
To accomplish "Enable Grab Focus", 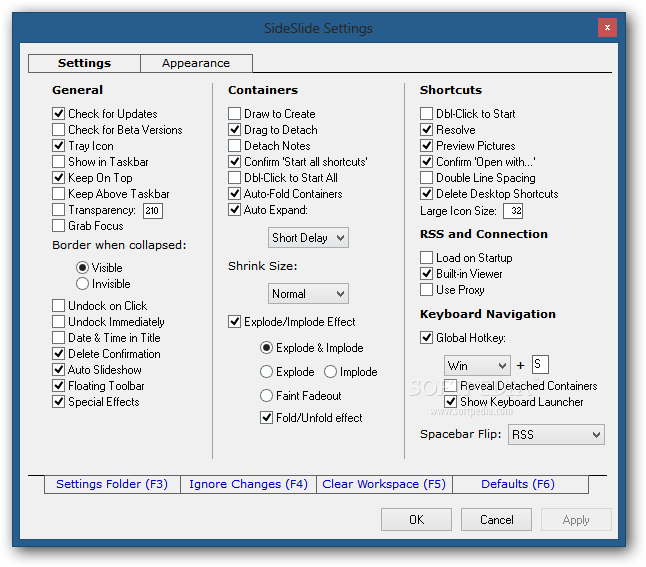I will point(59,226).
